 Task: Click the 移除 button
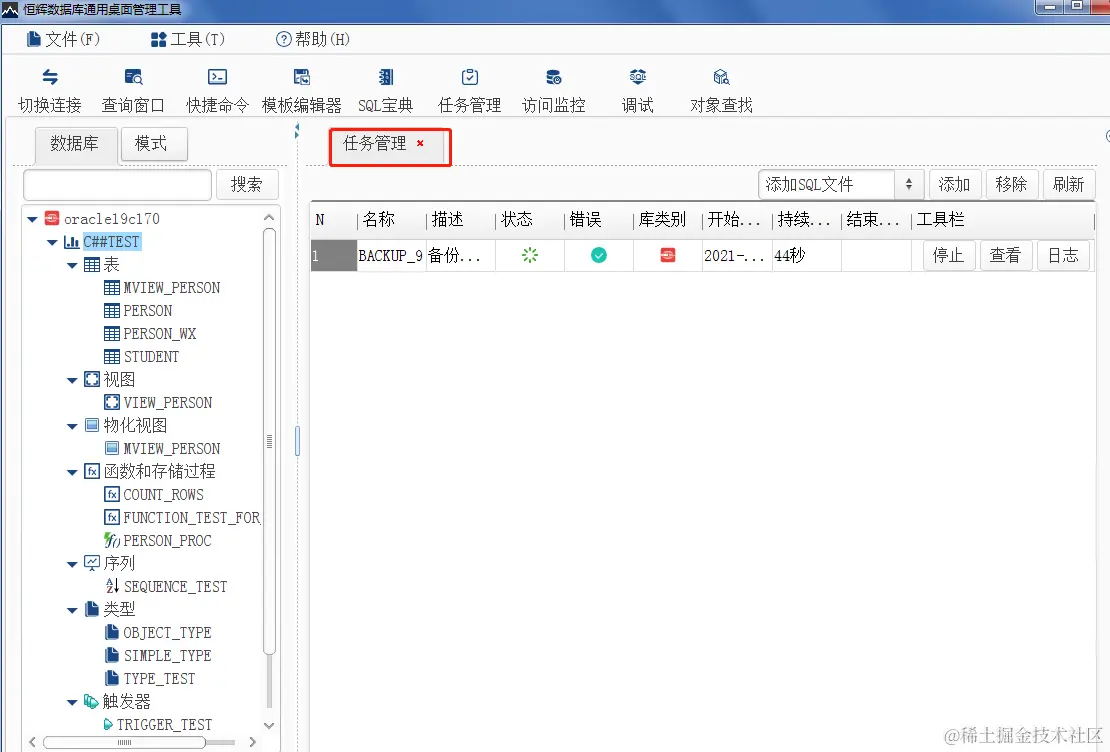coord(1011,184)
